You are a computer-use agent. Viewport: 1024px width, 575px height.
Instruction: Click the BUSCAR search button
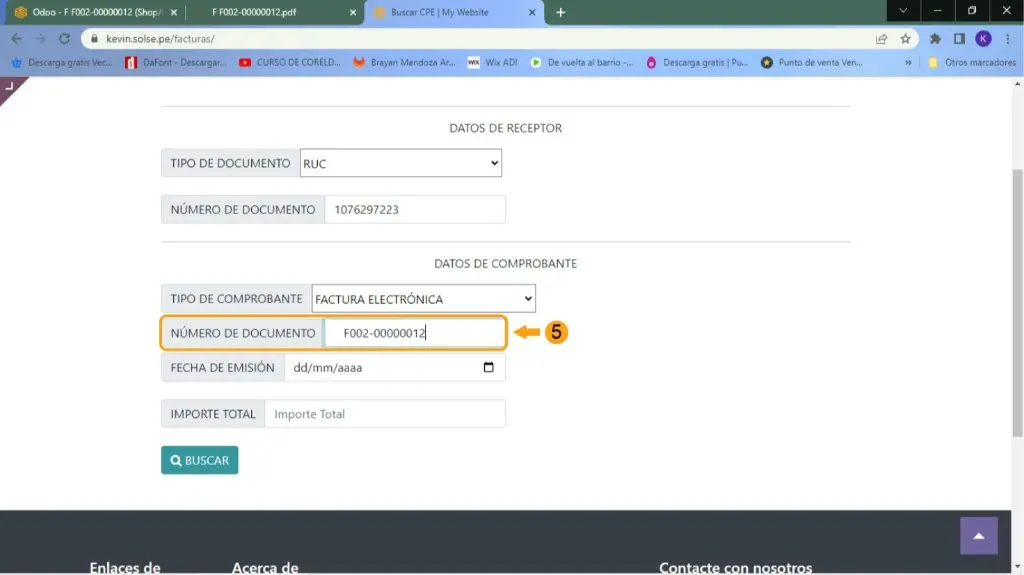[199, 460]
